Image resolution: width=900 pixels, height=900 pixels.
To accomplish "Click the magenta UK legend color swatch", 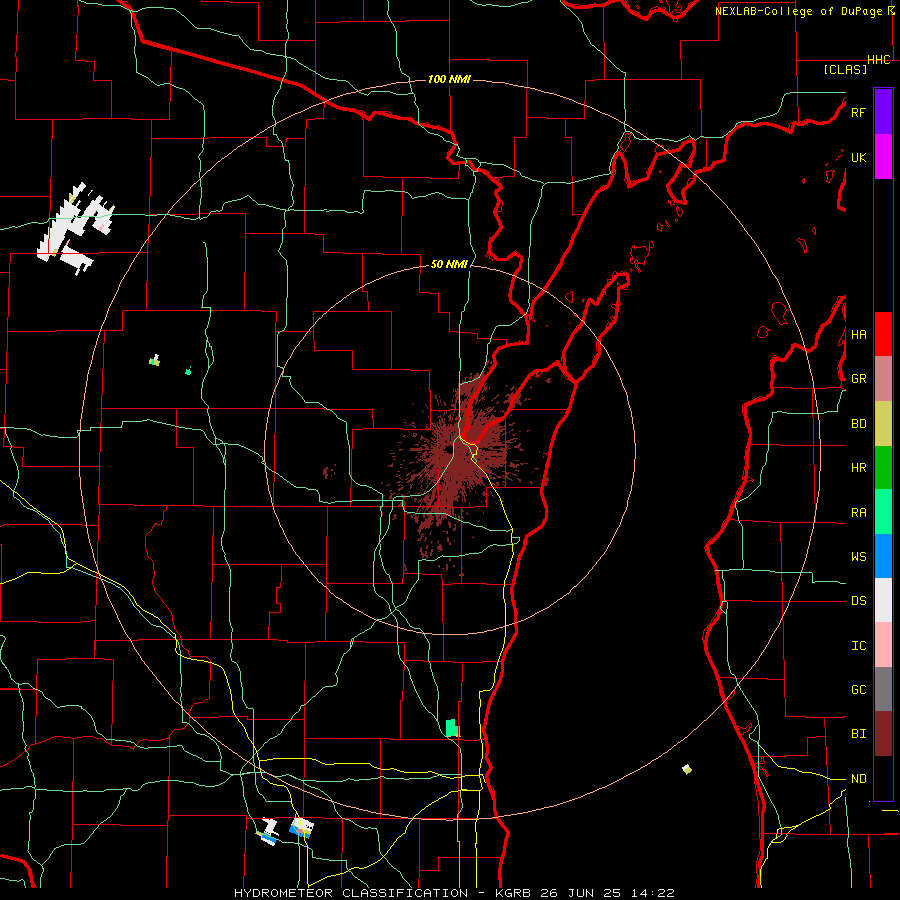I will [883, 157].
